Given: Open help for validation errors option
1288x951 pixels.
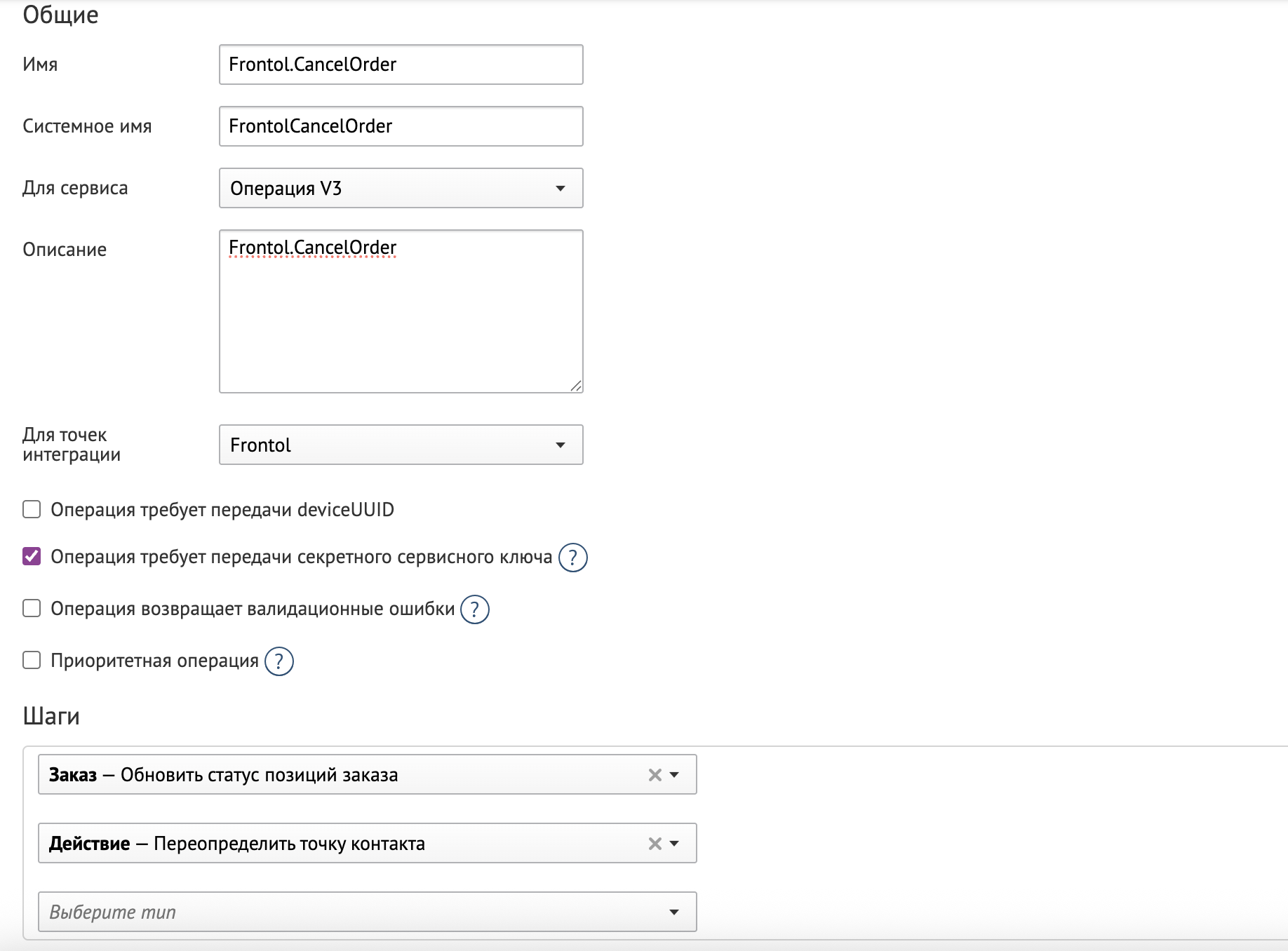Looking at the screenshot, I should click(475, 609).
